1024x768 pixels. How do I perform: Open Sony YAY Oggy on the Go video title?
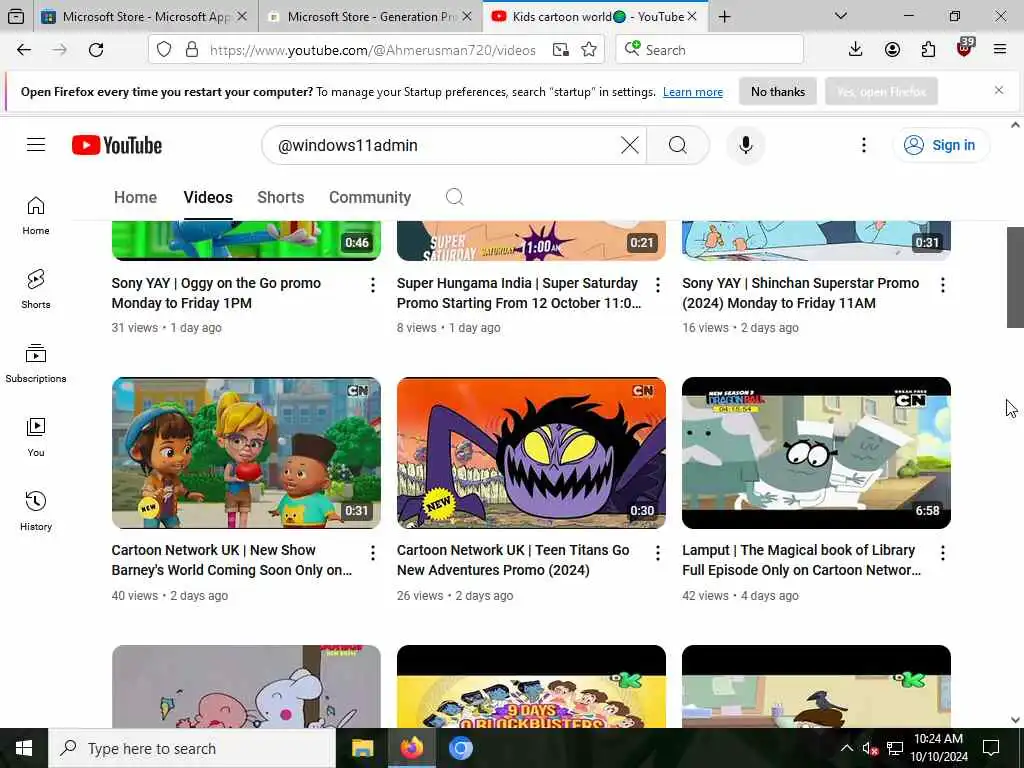click(x=216, y=293)
